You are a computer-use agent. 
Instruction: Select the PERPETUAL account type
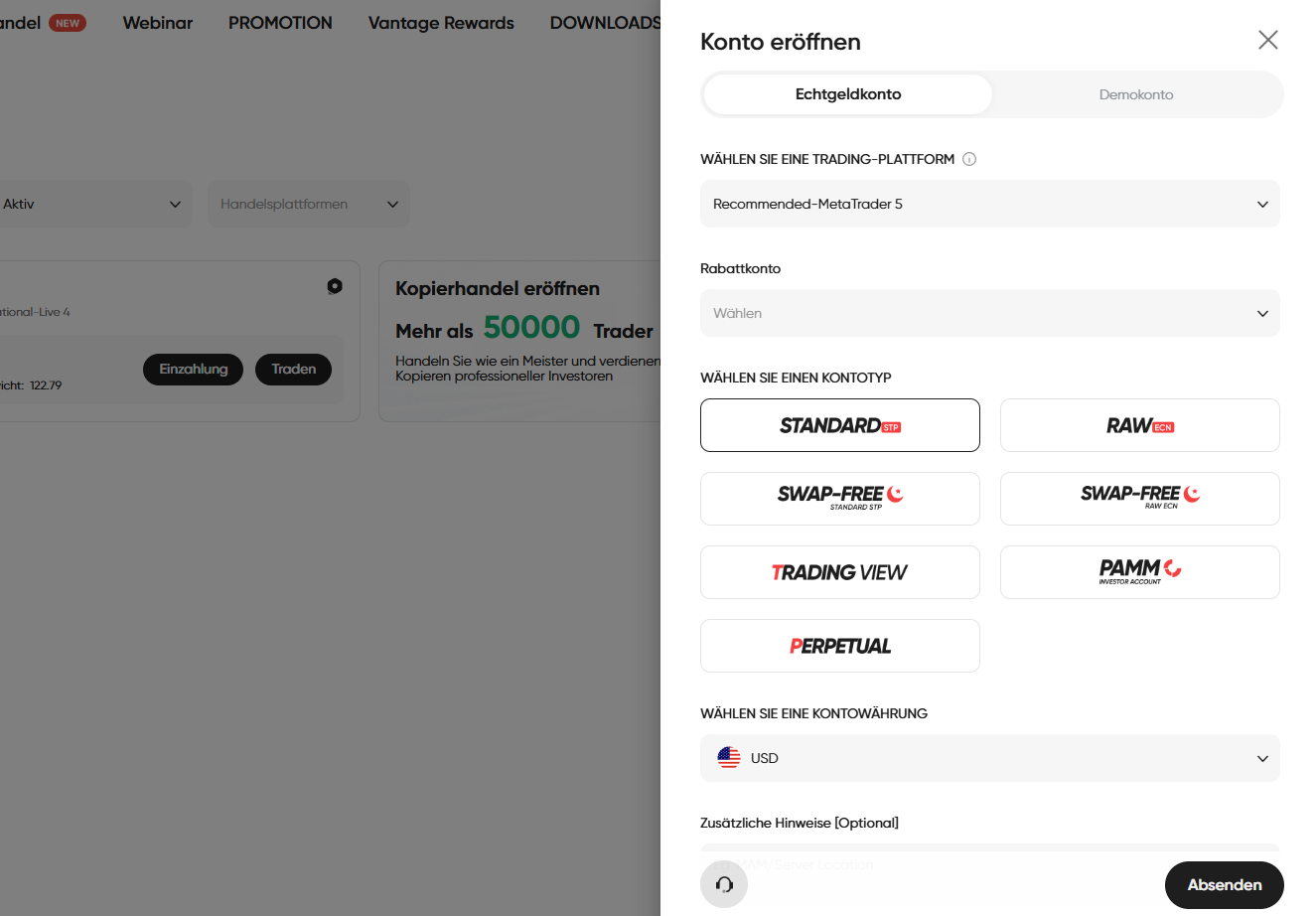839,645
